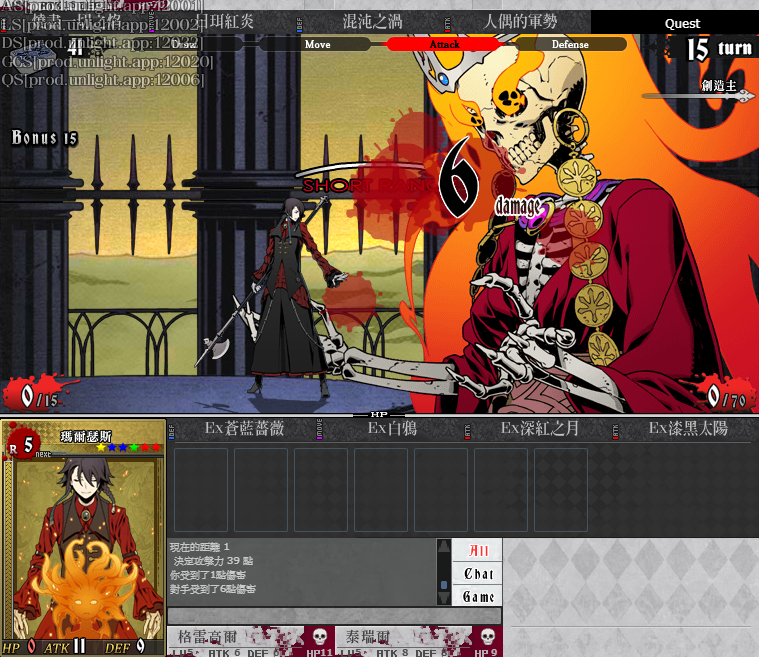Click the chat message input bar
The image size is (759, 657).
[x=334, y=616]
